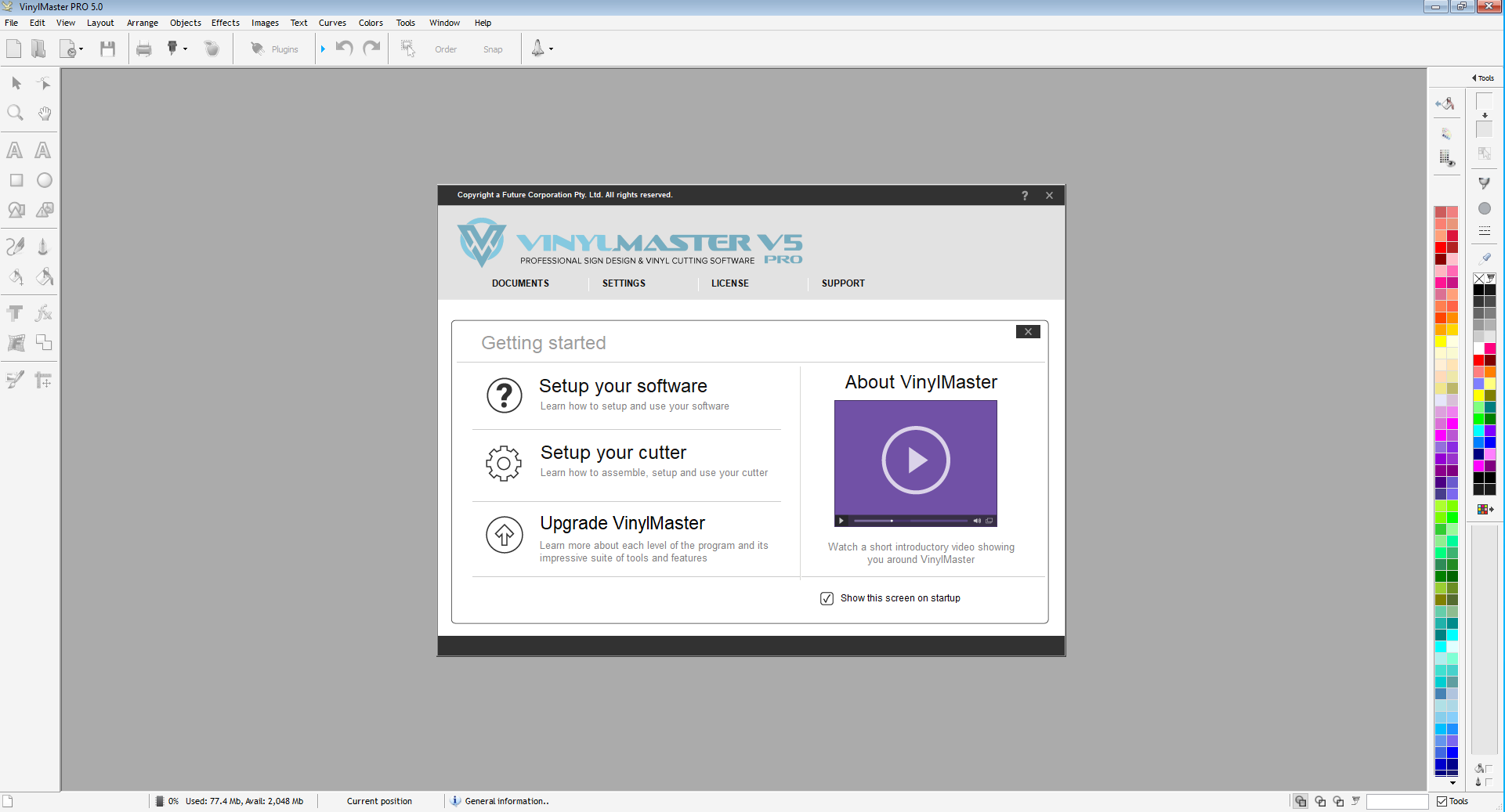Image resolution: width=1505 pixels, height=812 pixels.
Task: Click the dashed line style icon
Action: (1484, 231)
